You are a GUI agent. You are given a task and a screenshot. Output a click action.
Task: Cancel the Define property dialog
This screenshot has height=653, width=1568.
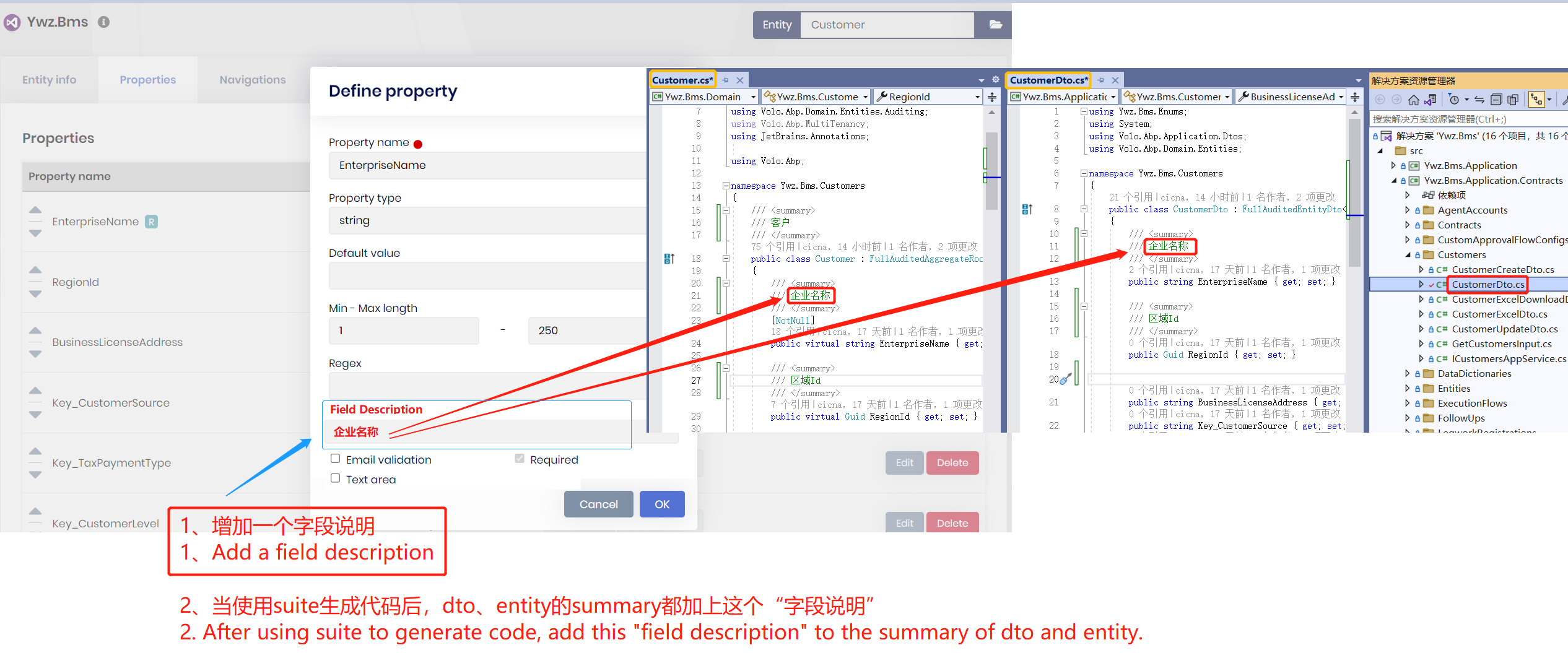click(598, 504)
